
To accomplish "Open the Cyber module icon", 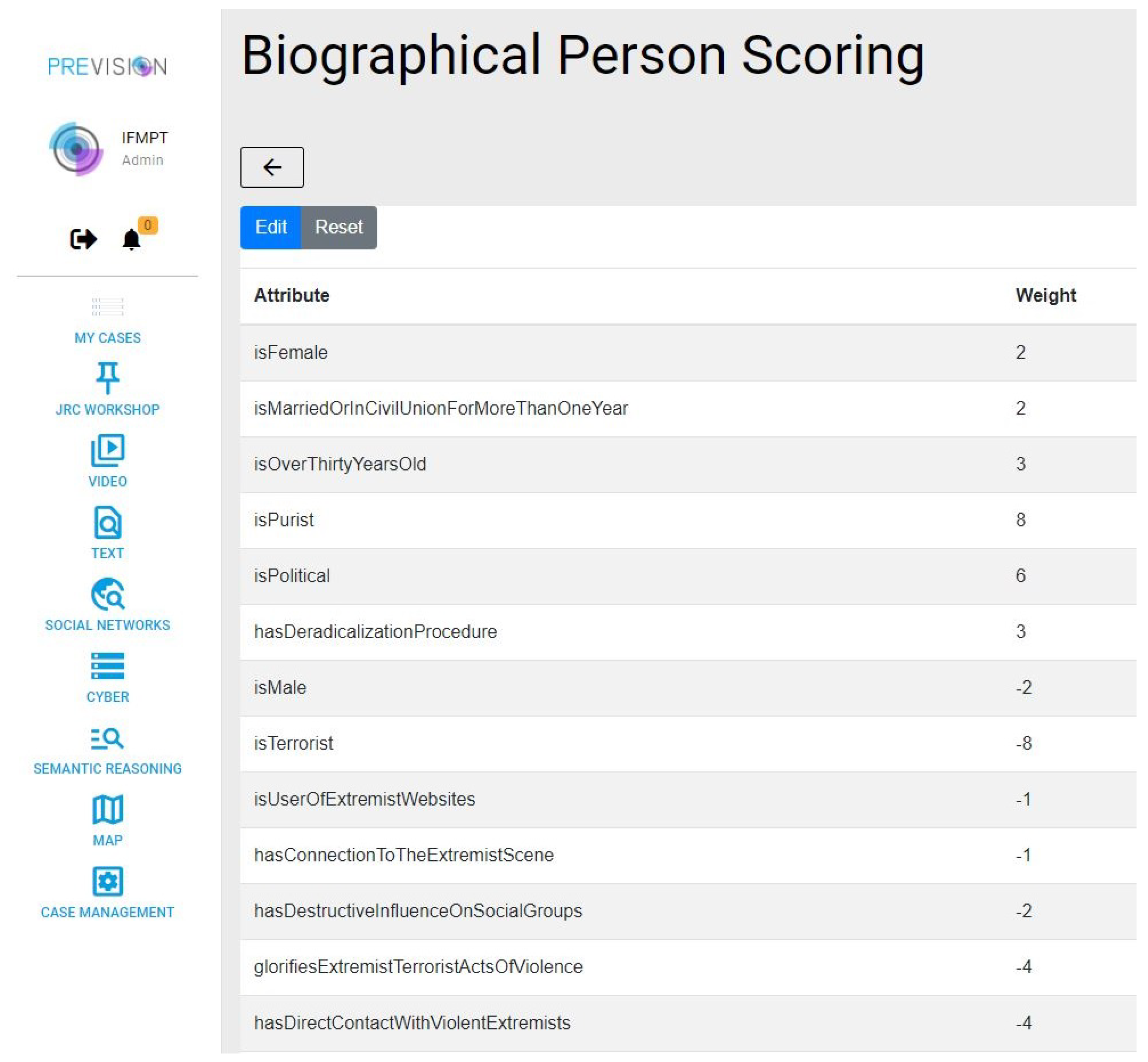I will [108, 666].
